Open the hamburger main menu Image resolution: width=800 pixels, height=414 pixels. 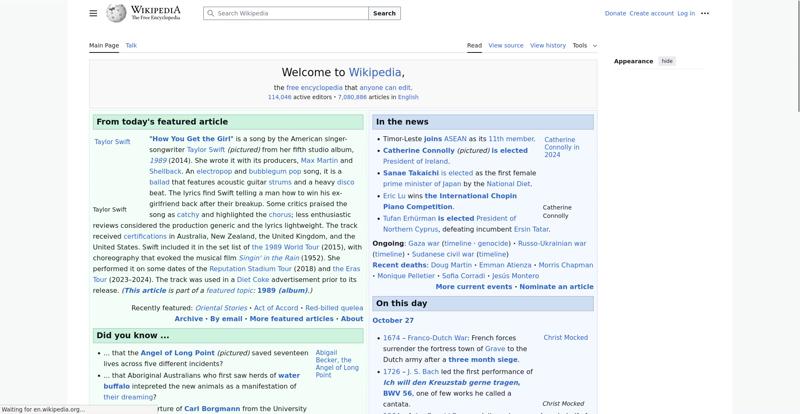coord(93,13)
